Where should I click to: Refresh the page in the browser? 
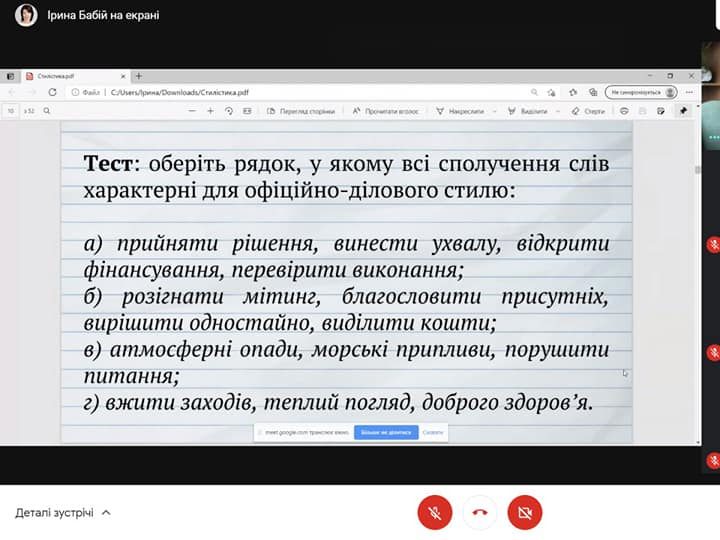[x=51, y=92]
